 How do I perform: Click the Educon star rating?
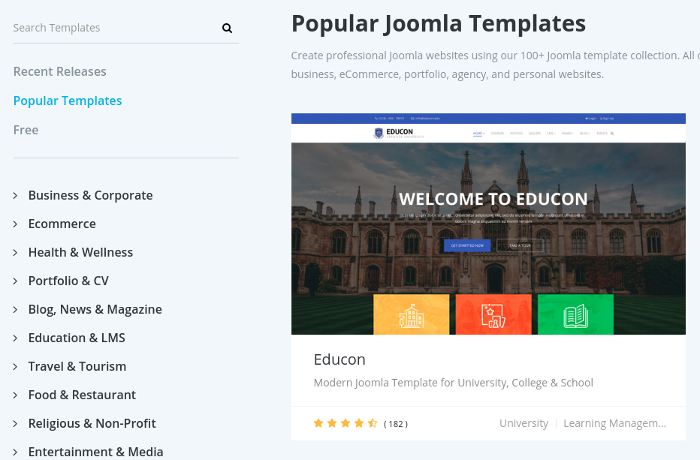(346, 423)
